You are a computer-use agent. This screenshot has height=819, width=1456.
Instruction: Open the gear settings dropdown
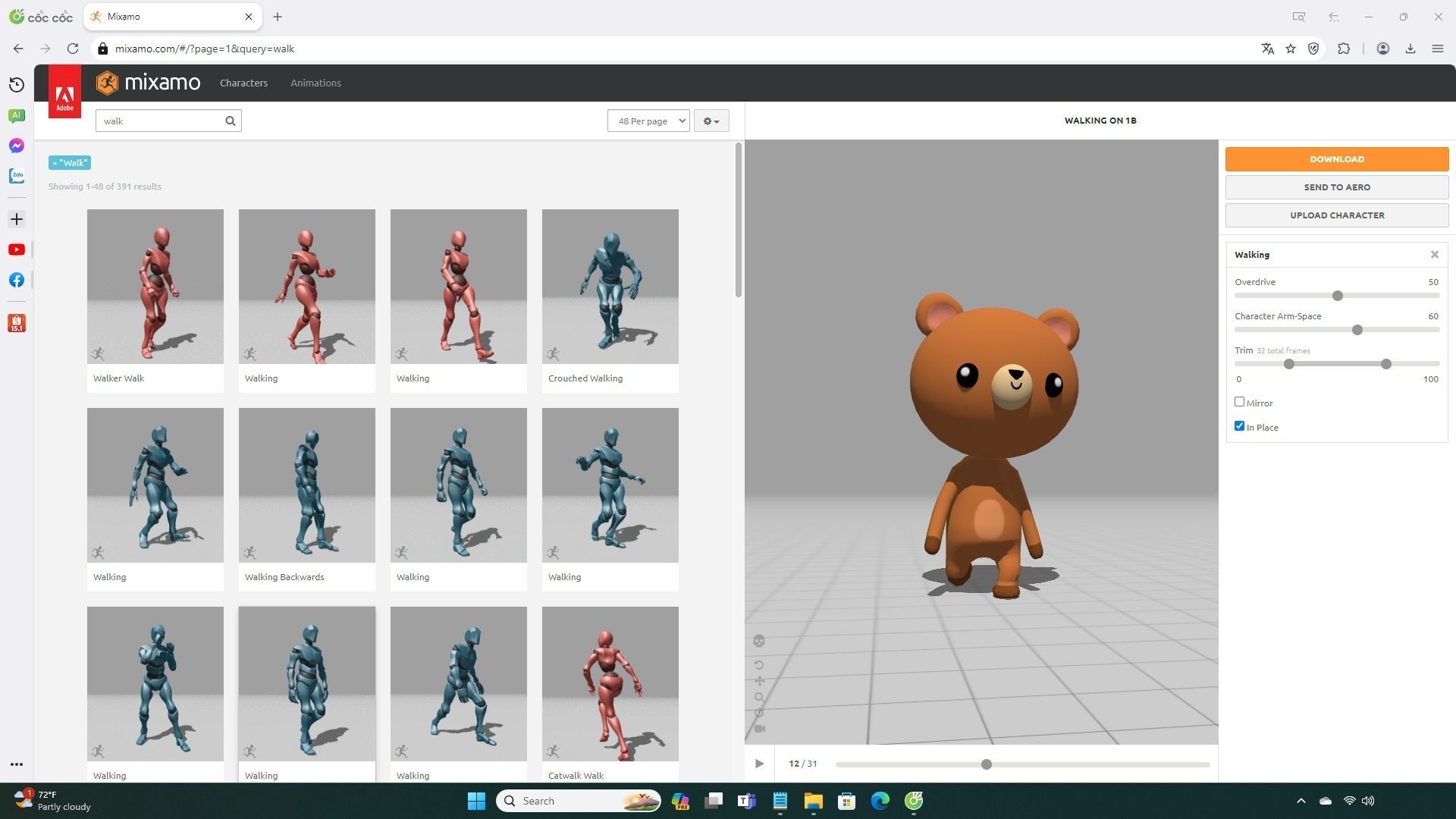pos(711,121)
